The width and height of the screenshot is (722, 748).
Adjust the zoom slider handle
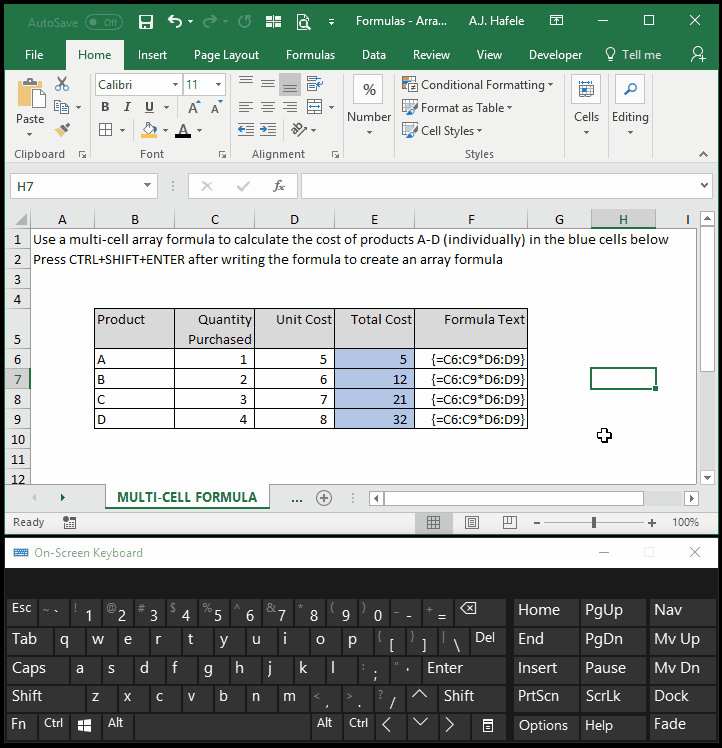(x=594, y=523)
